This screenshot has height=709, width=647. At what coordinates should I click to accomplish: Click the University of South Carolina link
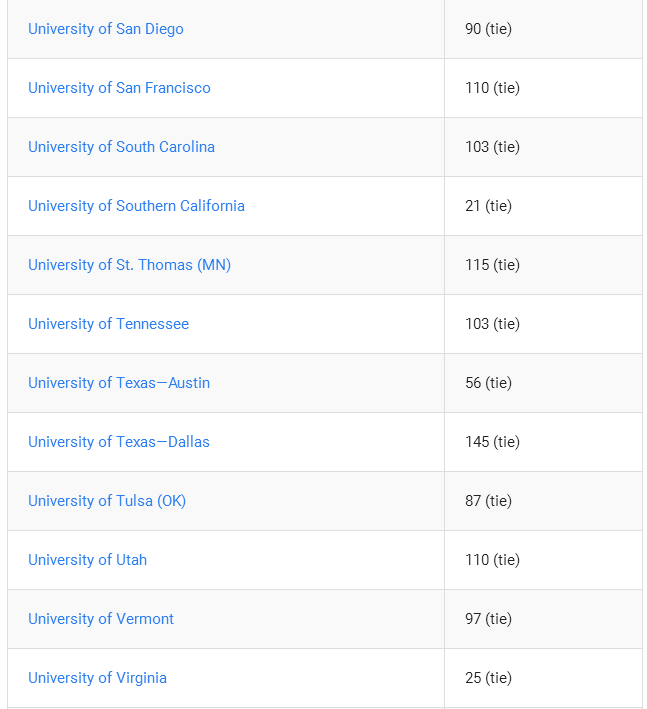121,147
